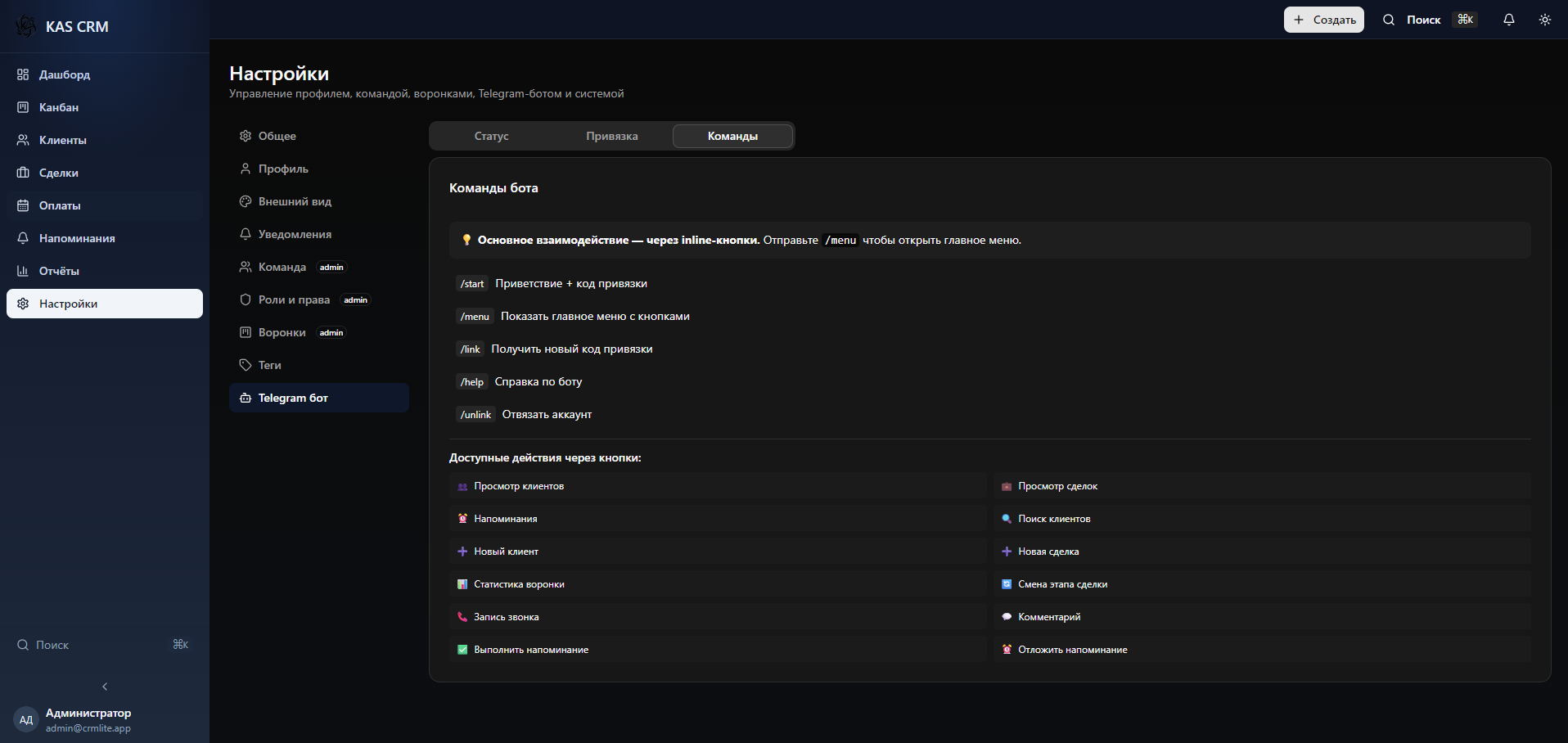This screenshot has height=743, width=1568.
Task: Click the Команды бота heading
Action: (x=493, y=188)
